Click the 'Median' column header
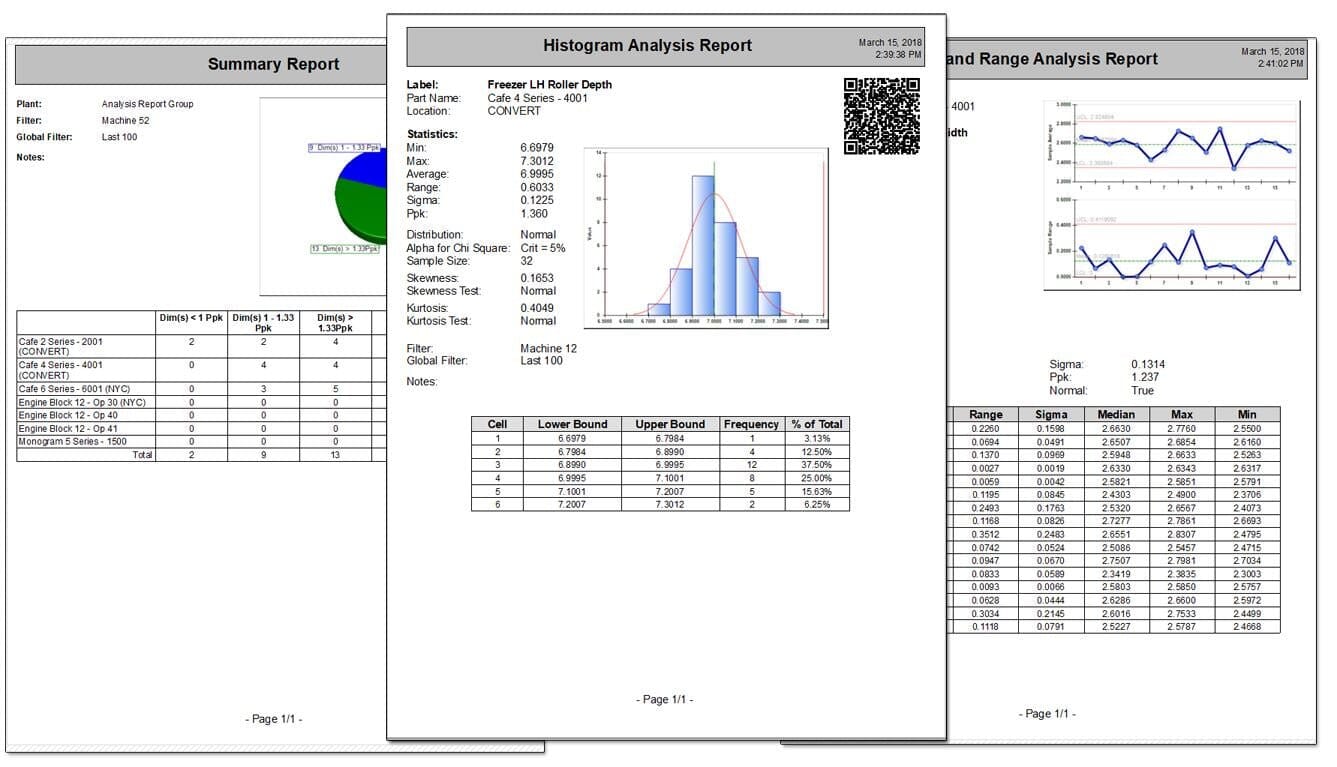1337x767 pixels. point(1116,414)
